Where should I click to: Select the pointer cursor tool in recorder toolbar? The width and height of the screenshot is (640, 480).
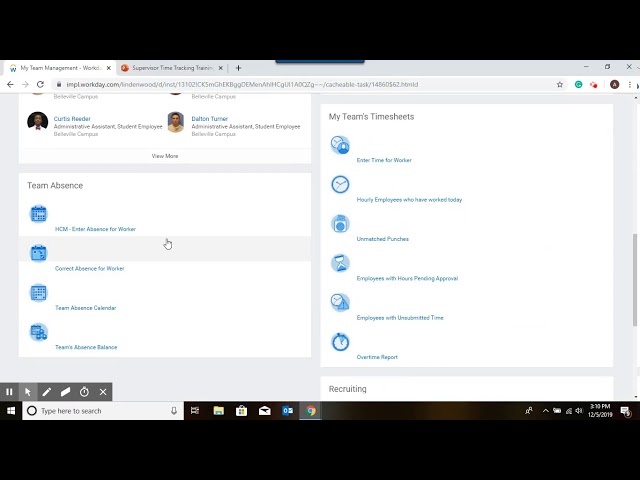(28, 392)
